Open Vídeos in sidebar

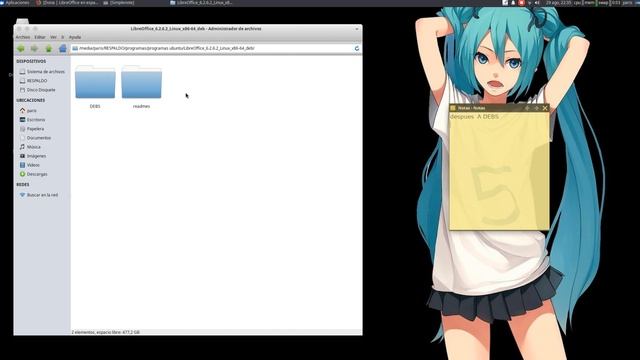point(29,165)
